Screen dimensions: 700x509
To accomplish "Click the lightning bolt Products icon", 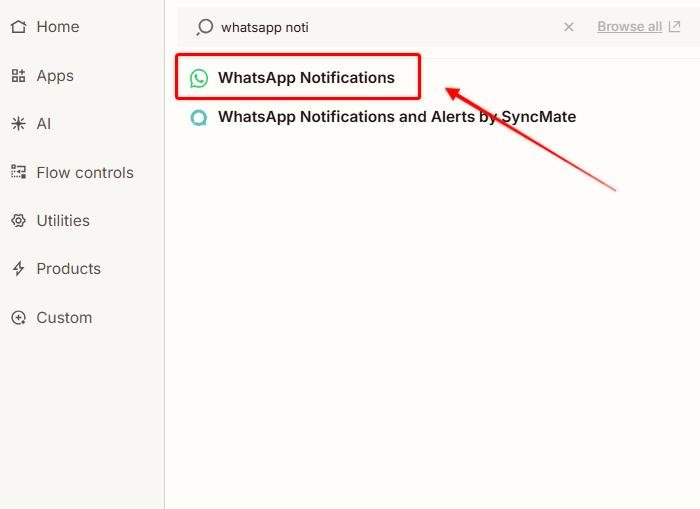I will click(18, 269).
